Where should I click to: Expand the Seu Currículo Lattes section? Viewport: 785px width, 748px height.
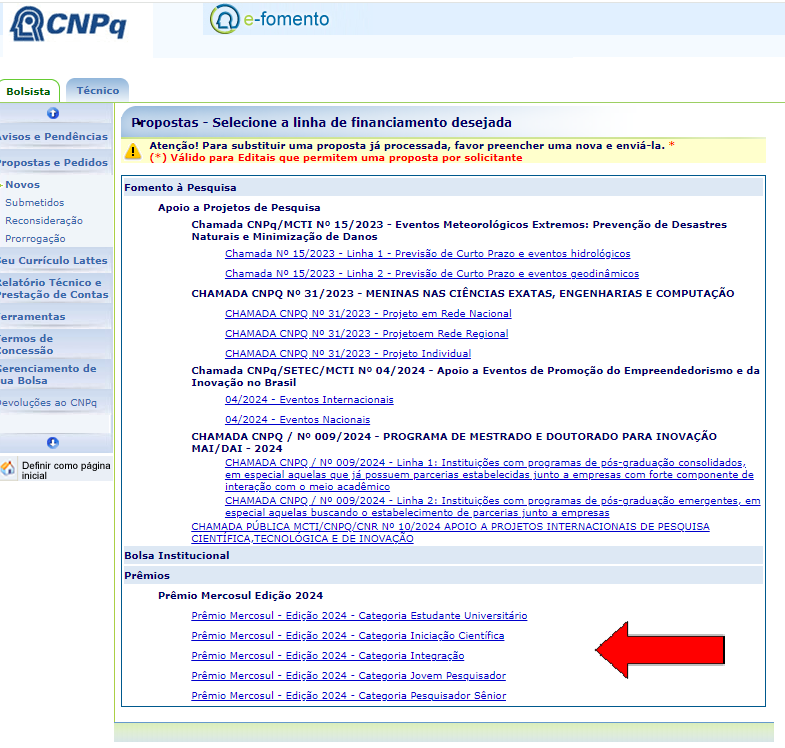coord(54,260)
